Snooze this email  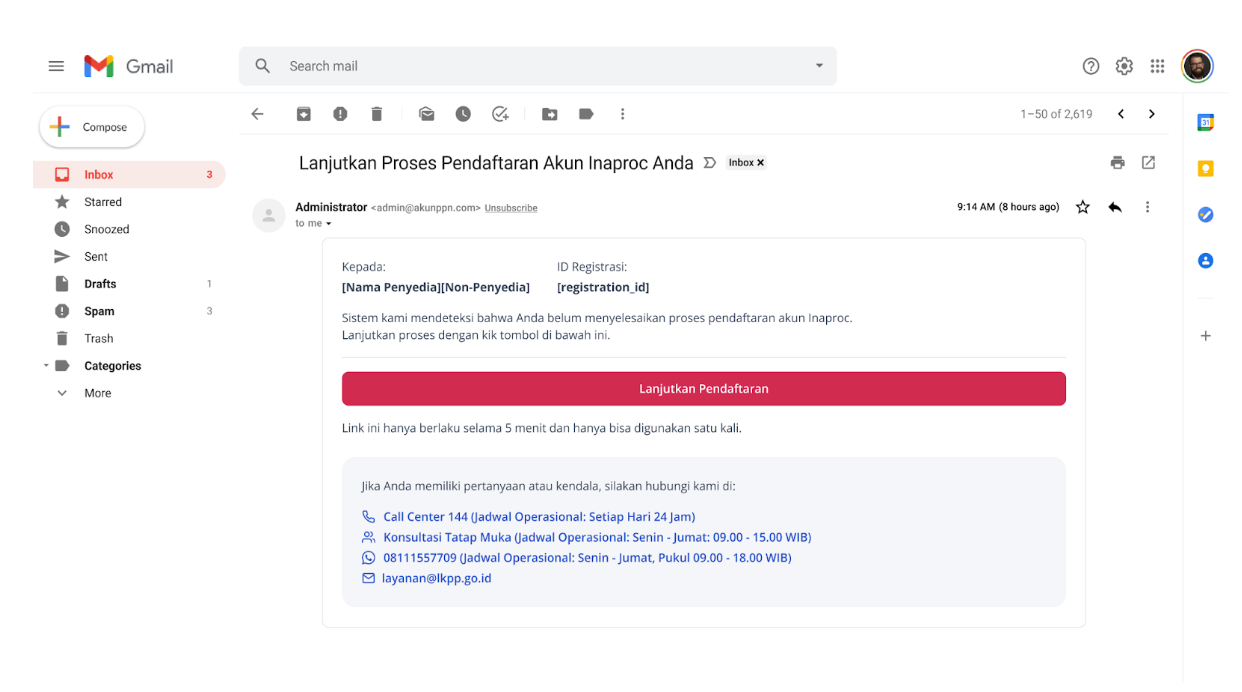click(x=463, y=113)
